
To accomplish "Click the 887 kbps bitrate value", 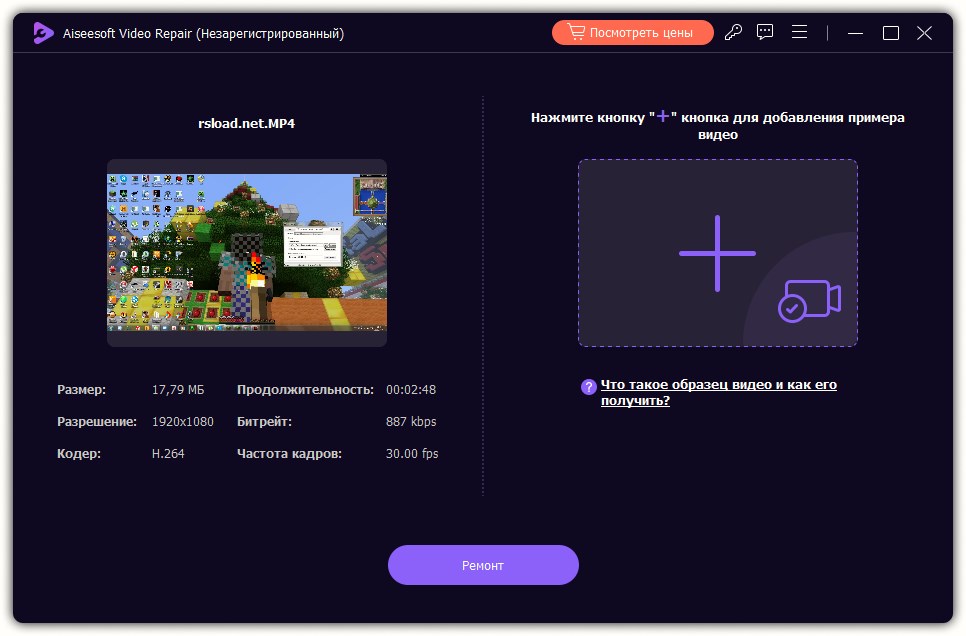I will [413, 421].
